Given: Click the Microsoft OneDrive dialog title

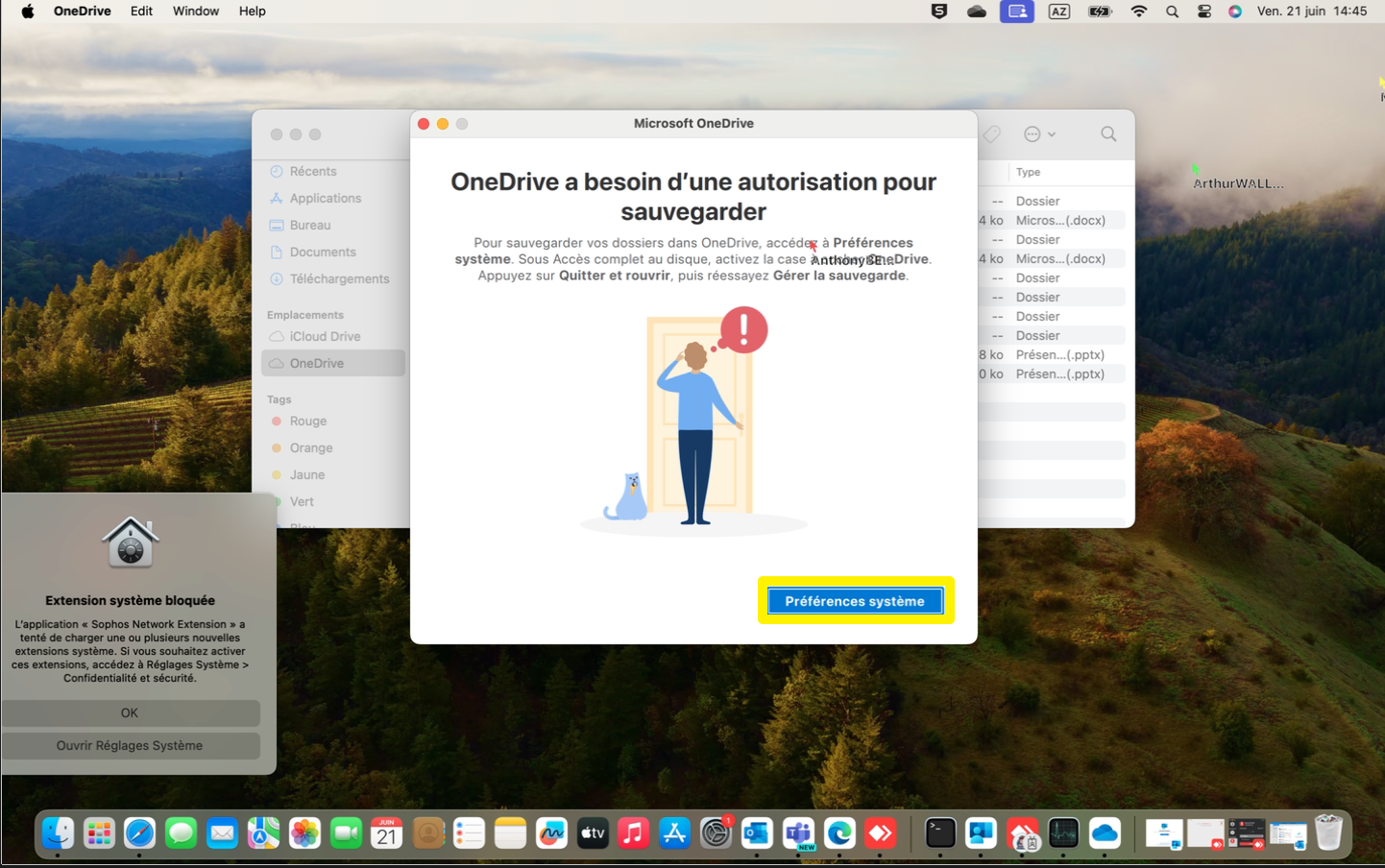Looking at the screenshot, I should [693, 123].
